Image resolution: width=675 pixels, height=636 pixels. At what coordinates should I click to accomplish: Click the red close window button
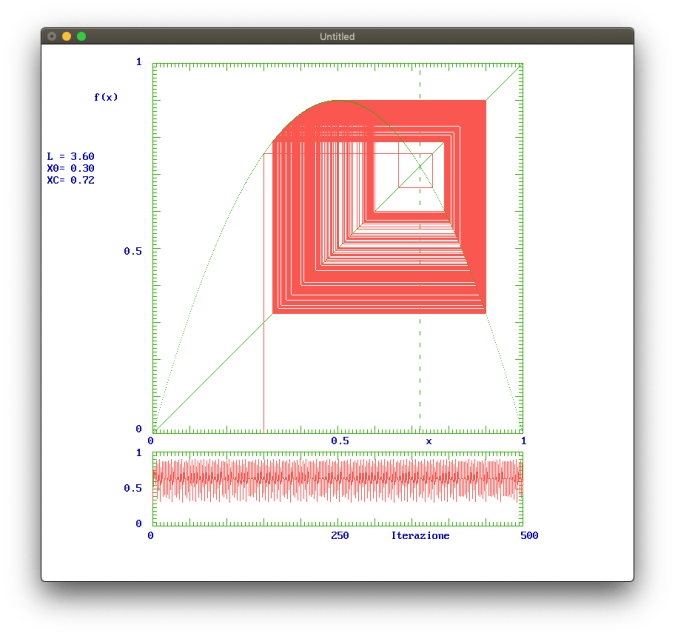pos(52,36)
